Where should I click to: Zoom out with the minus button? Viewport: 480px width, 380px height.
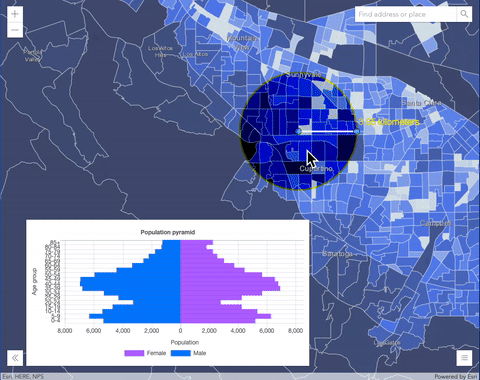click(15, 30)
